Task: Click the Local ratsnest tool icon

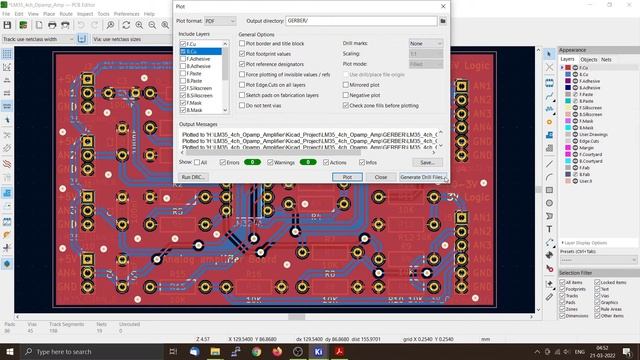Action: tap(549, 67)
